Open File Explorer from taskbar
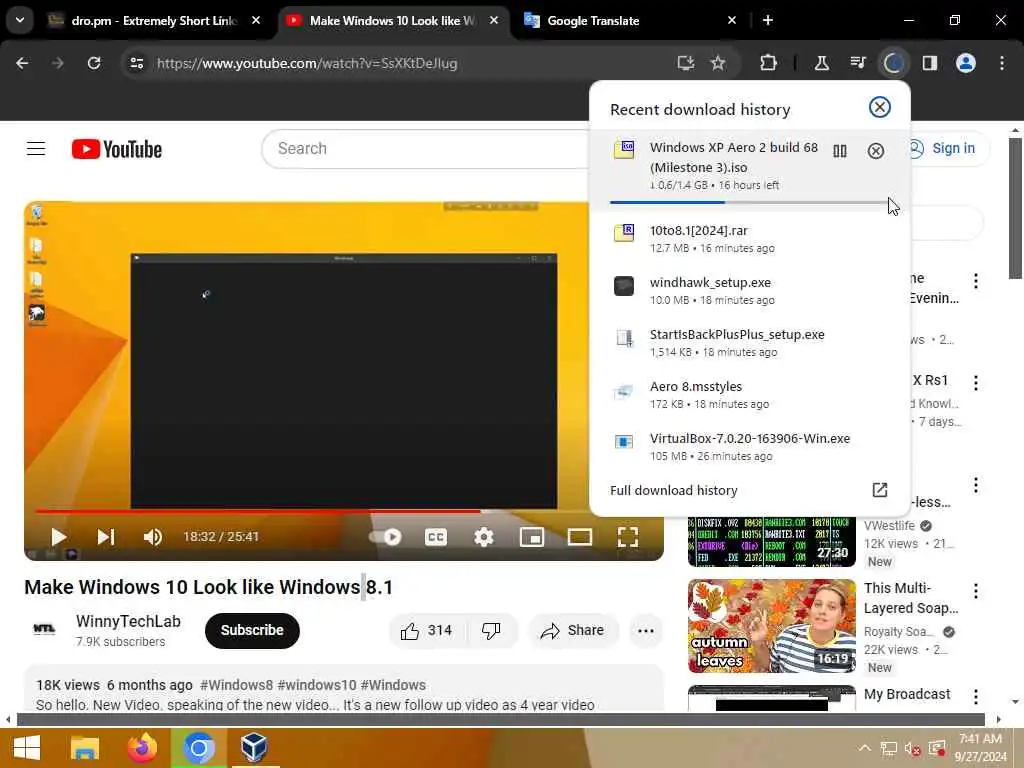This screenshot has height=768, width=1024. click(85, 748)
